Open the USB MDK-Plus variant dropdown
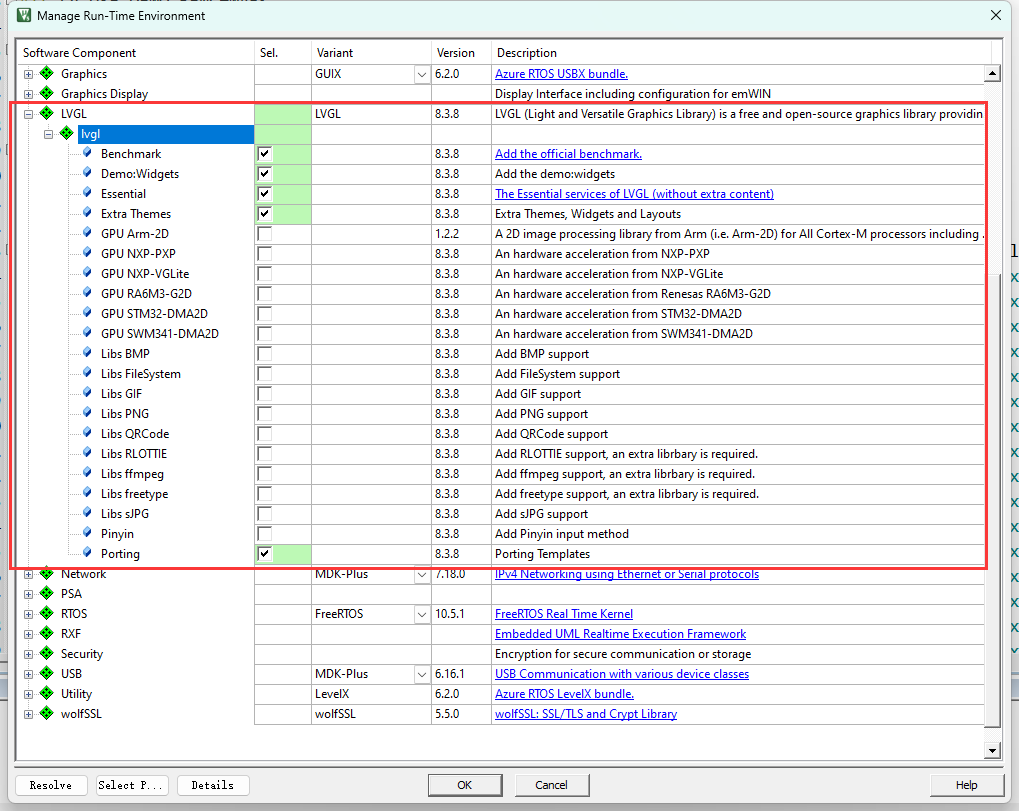The image size is (1019, 811). coord(422,674)
